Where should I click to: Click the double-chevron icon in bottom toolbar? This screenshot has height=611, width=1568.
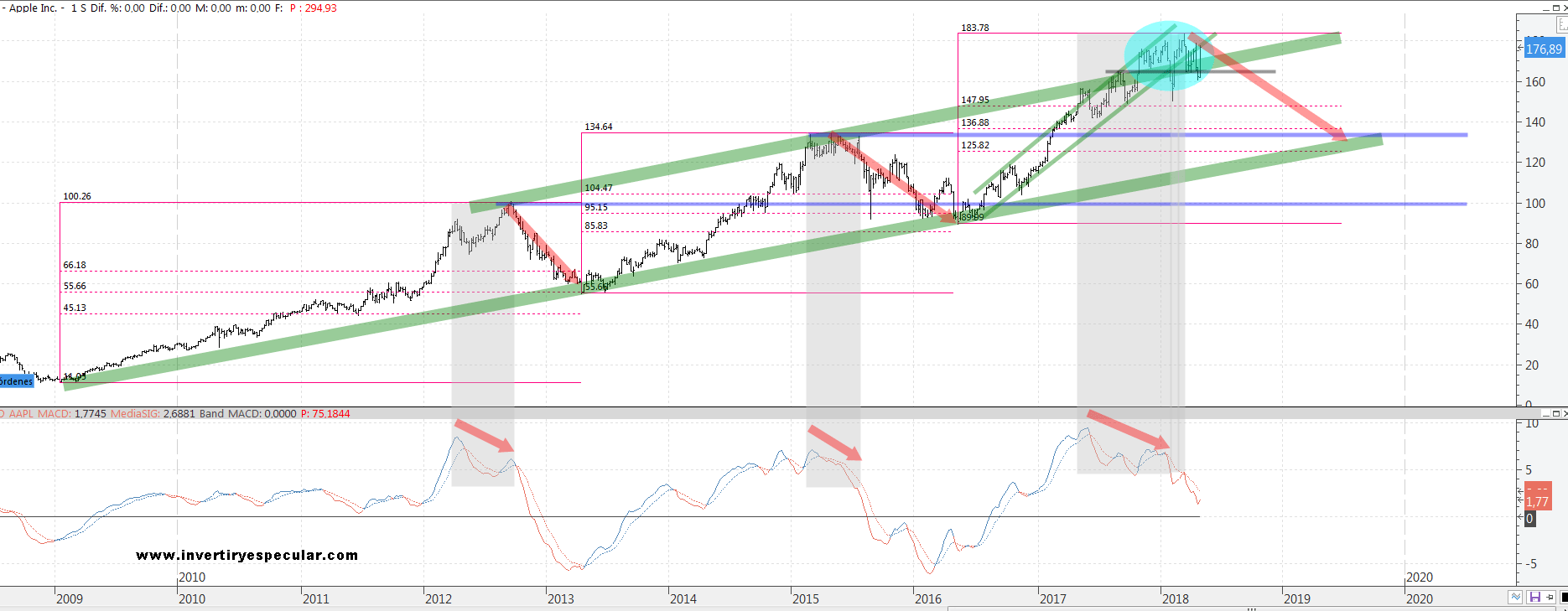(x=1516, y=598)
